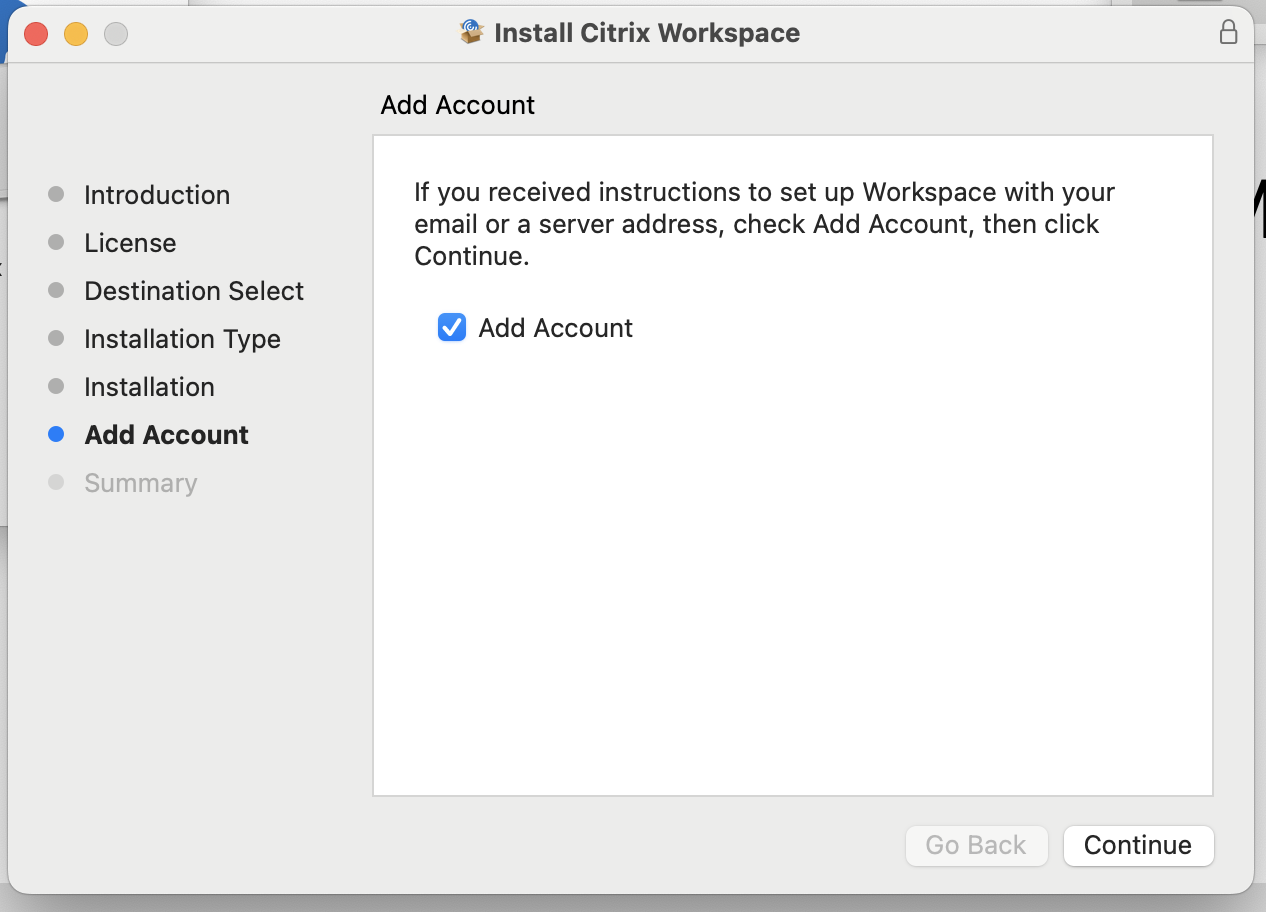Click the Install Citrix Workspace window title
This screenshot has height=912, width=1266.
pyautogui.click(x=647, y=33)
